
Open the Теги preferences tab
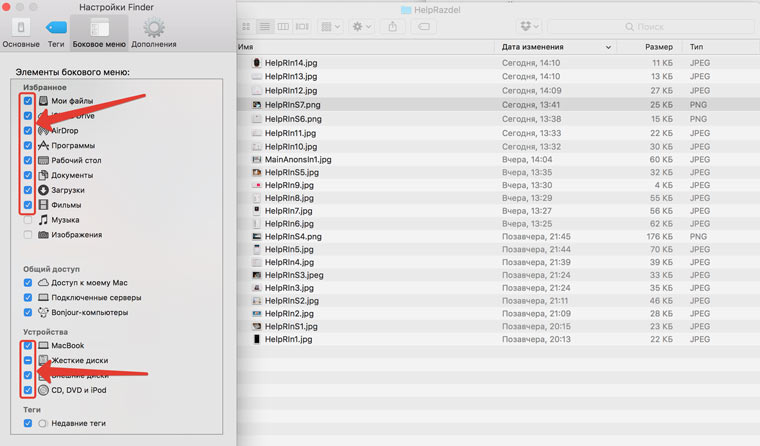(56, 33)
